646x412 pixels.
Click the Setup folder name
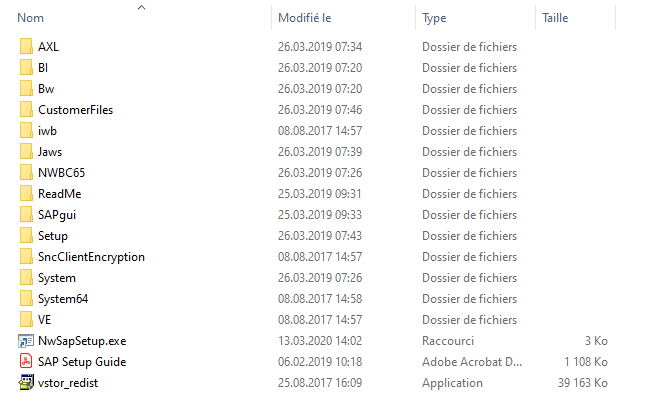point(53,236)
